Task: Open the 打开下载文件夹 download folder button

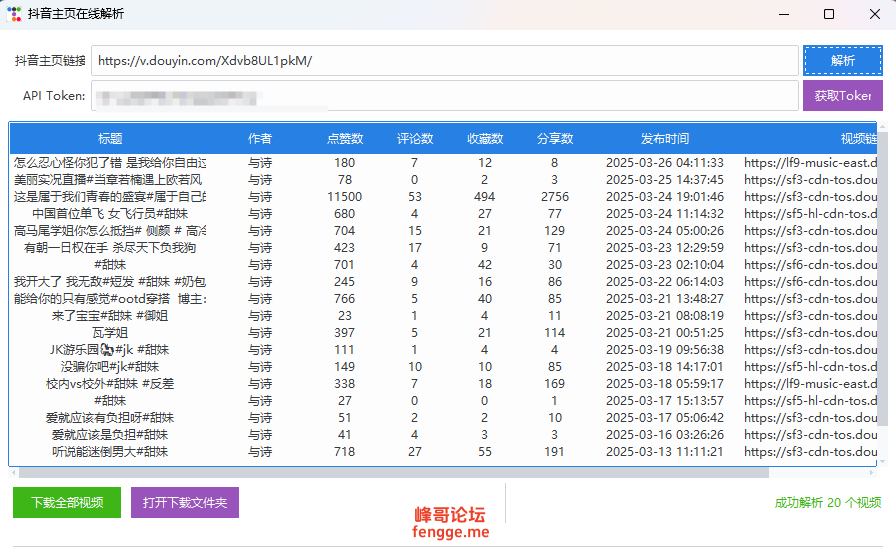Action: pos(185,502)
